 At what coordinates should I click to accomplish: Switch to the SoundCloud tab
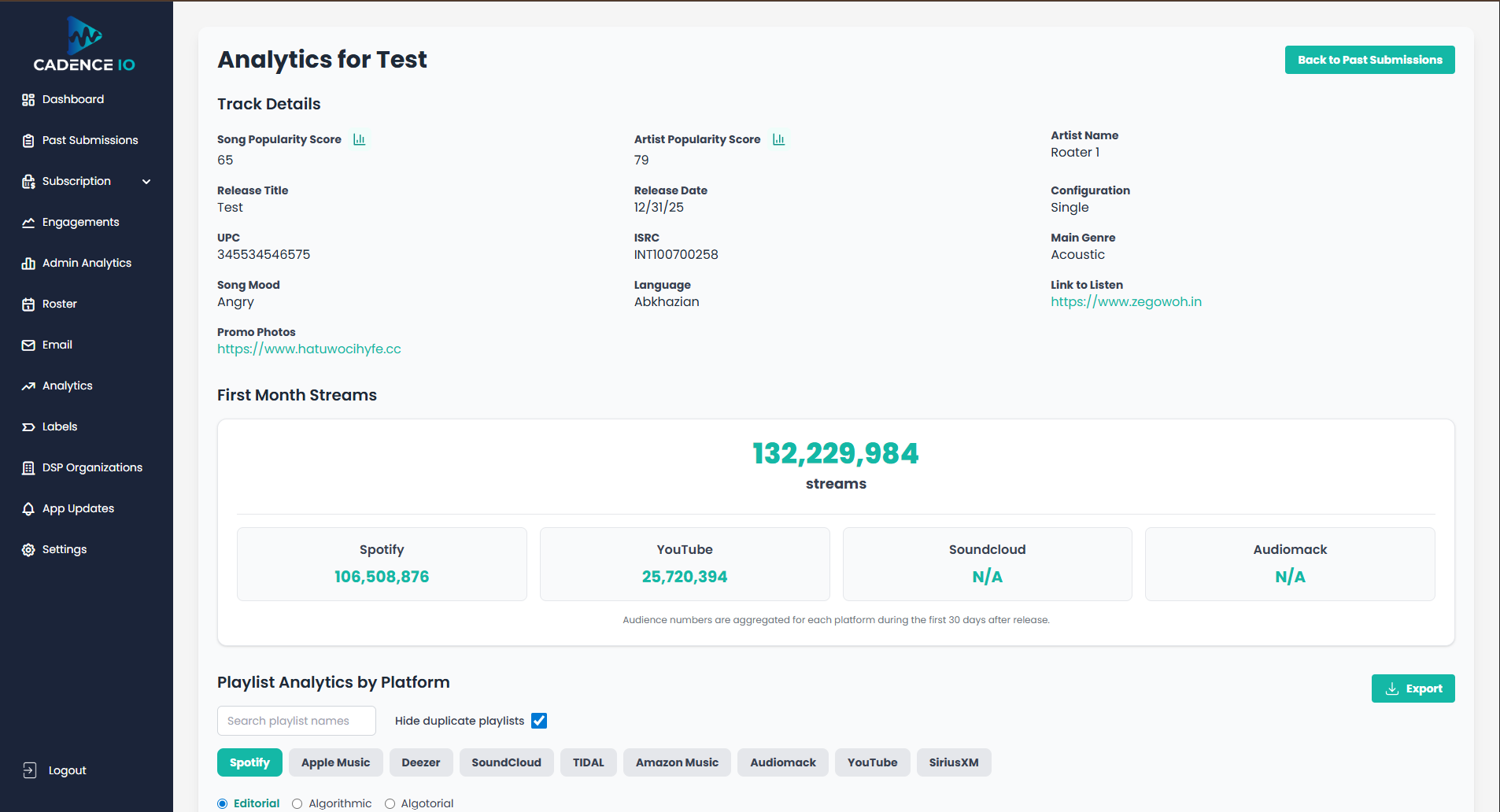(506, 762)
